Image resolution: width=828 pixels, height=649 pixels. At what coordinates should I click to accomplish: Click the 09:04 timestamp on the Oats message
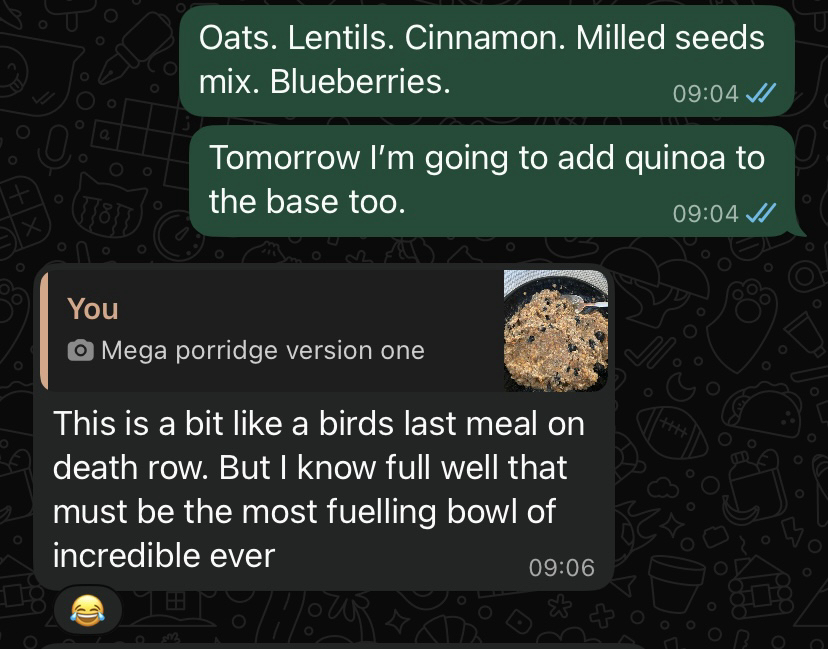(706, 94)
